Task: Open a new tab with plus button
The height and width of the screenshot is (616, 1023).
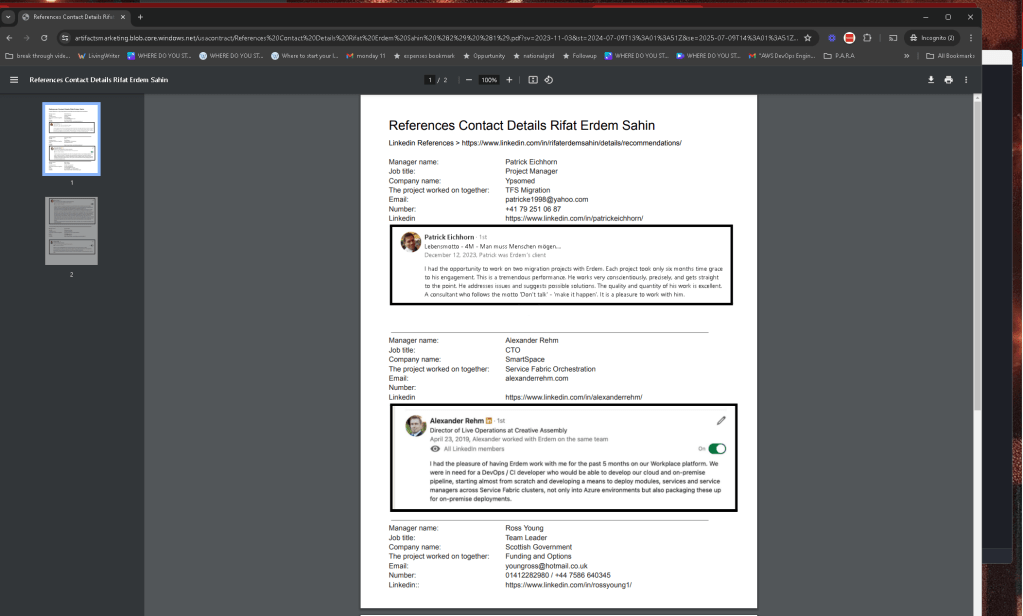Action: click(140, 17)
